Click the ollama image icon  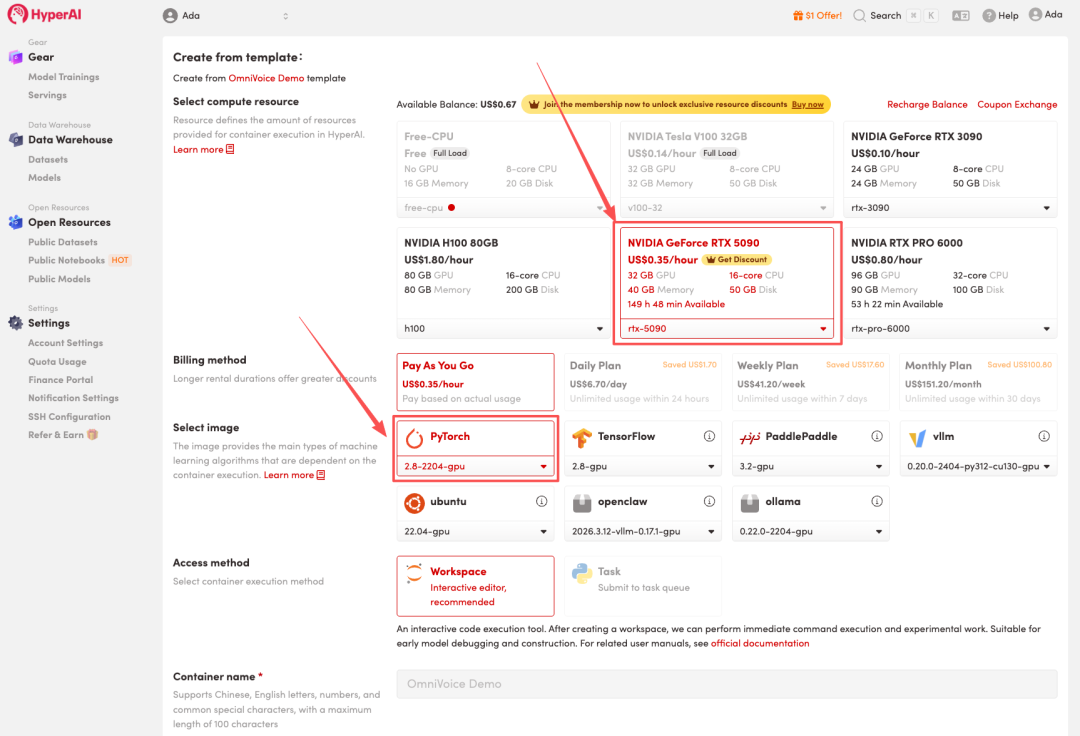point(749,503)
